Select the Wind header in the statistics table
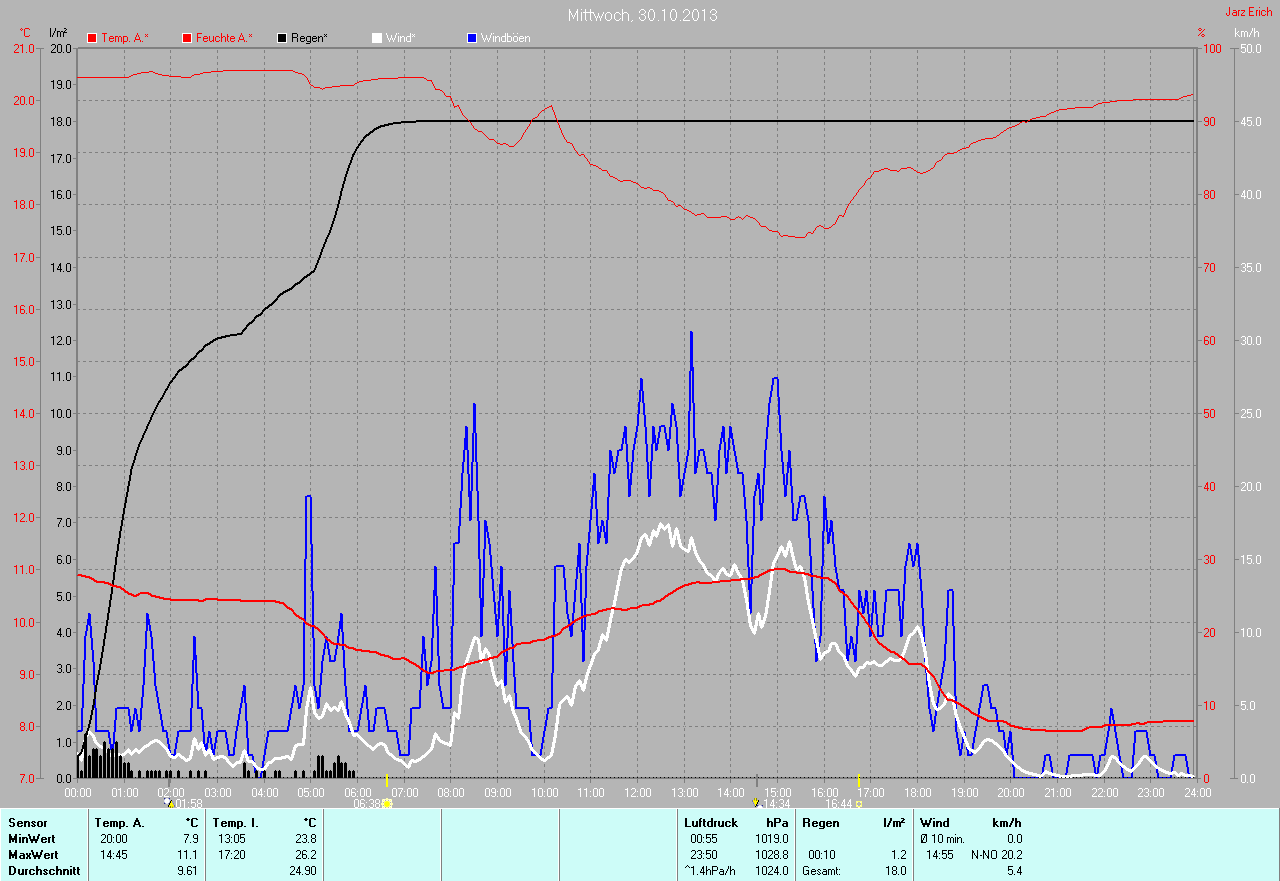1280x881 pixels. coord(935,823)
